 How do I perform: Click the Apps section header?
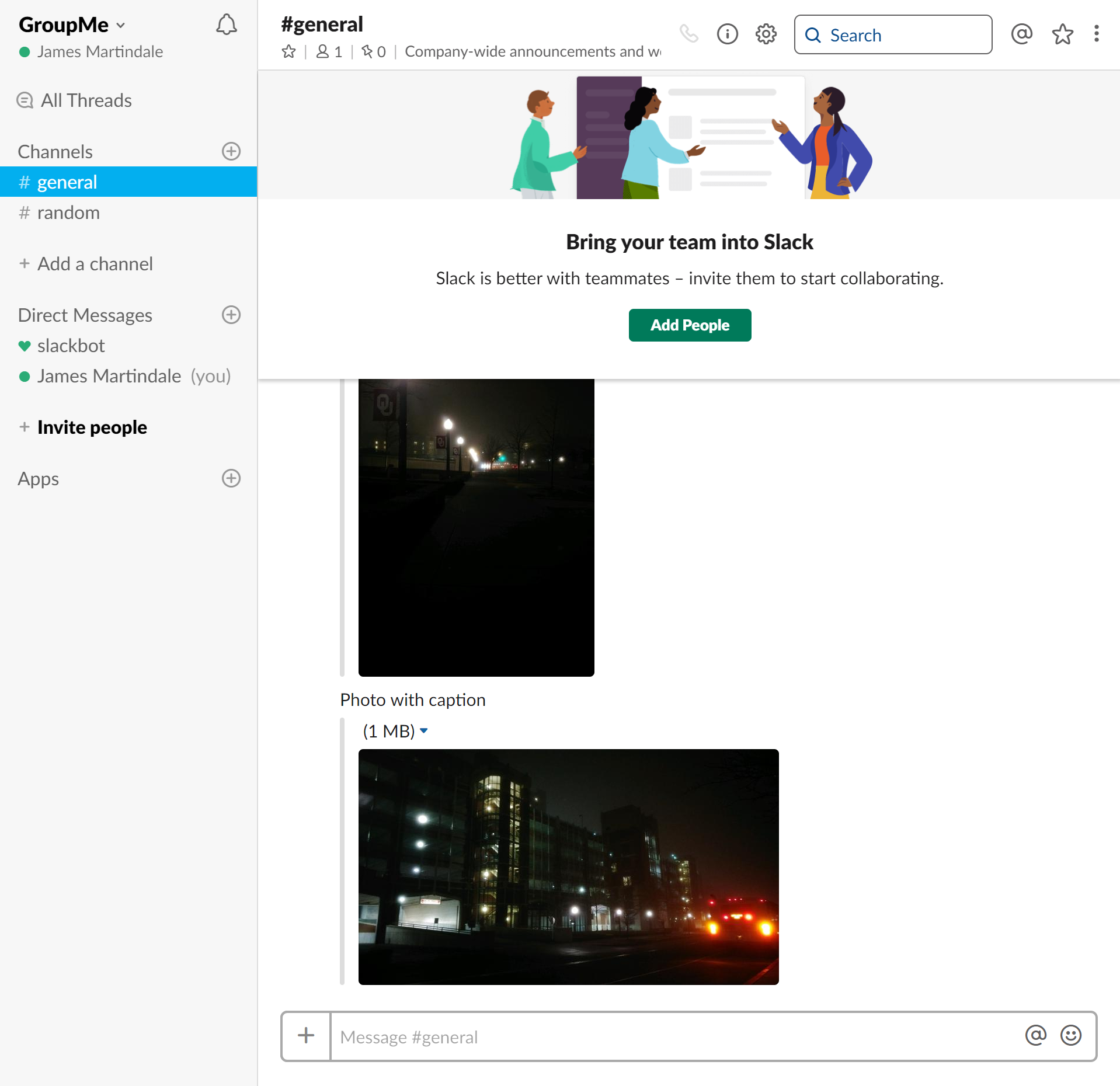39,479
